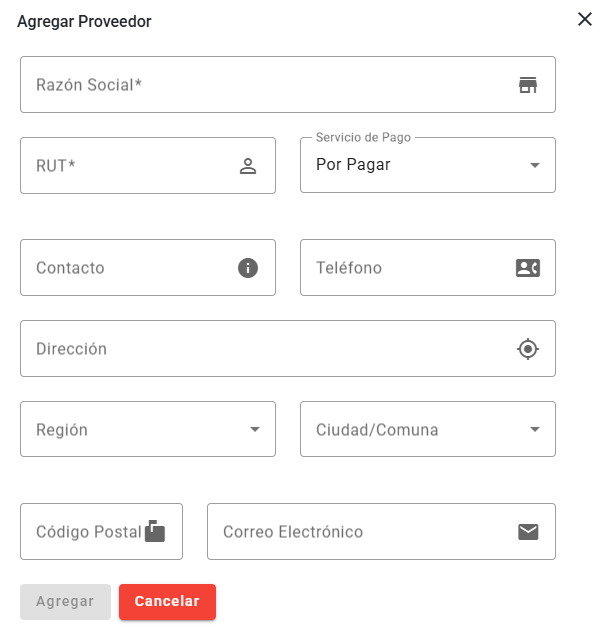Image resolution: width=600 pixels, height=630 pixels.
Task: Click into the Contacto field
Action: click(125, 268)
